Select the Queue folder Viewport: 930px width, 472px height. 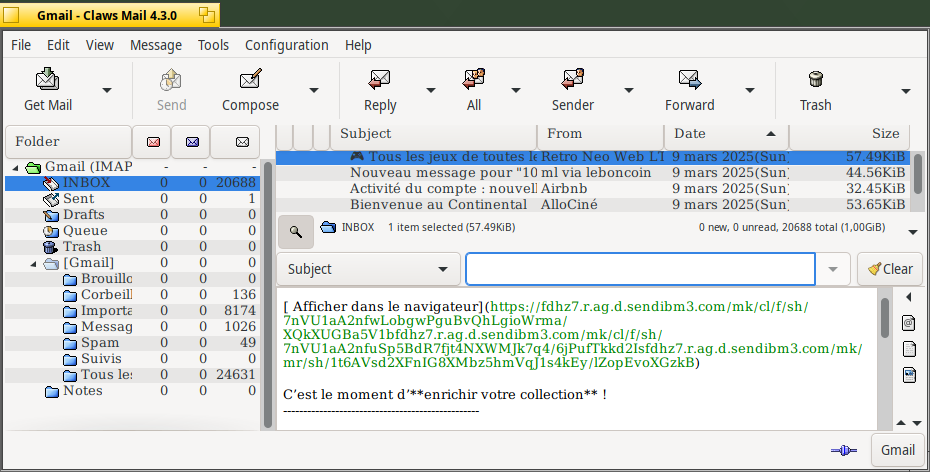pyautogui.click(x=132, y=231)
